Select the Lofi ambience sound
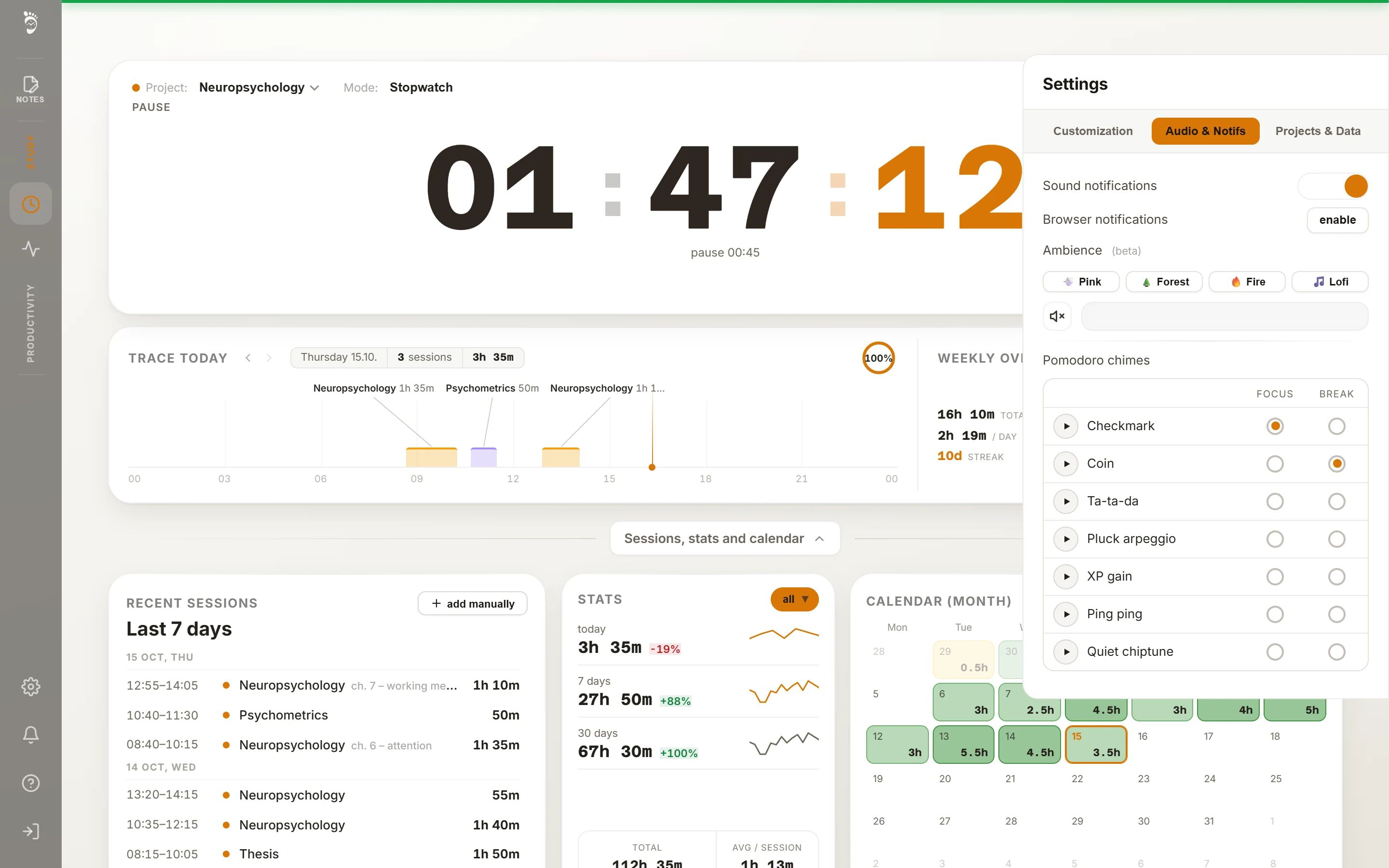 [1330, 282]
